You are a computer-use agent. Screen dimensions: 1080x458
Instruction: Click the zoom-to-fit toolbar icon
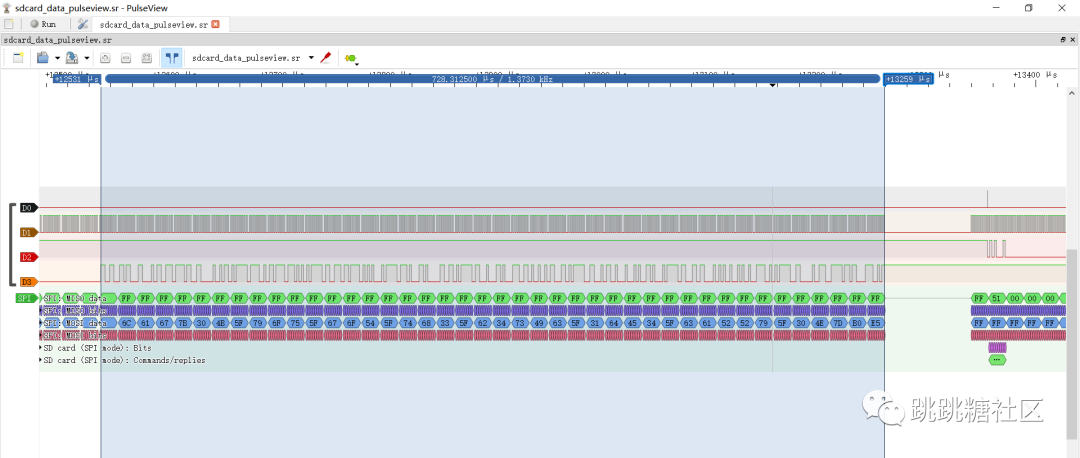point(147,58)
